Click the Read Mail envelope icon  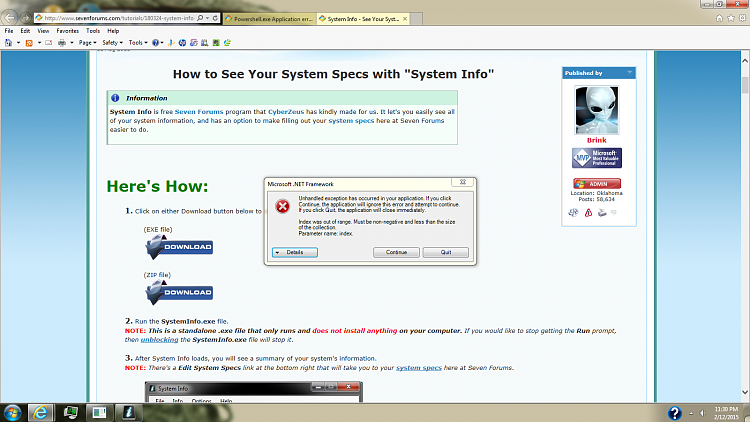tap(49, 43)
